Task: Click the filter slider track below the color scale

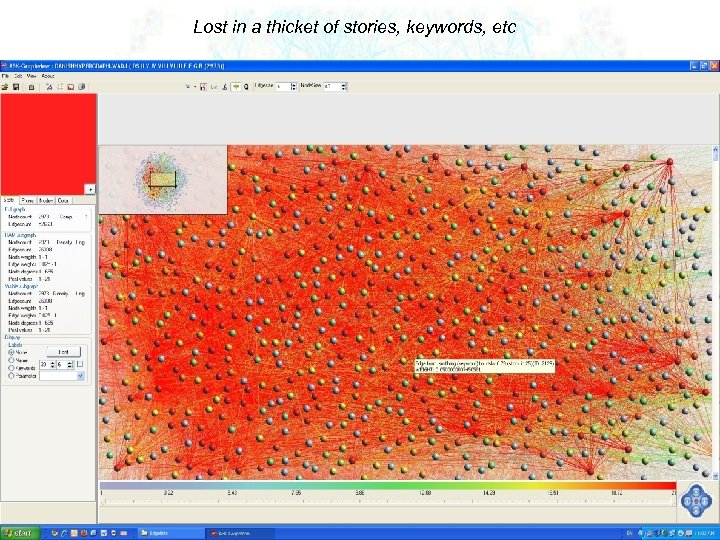Action: tap(388, 501)
